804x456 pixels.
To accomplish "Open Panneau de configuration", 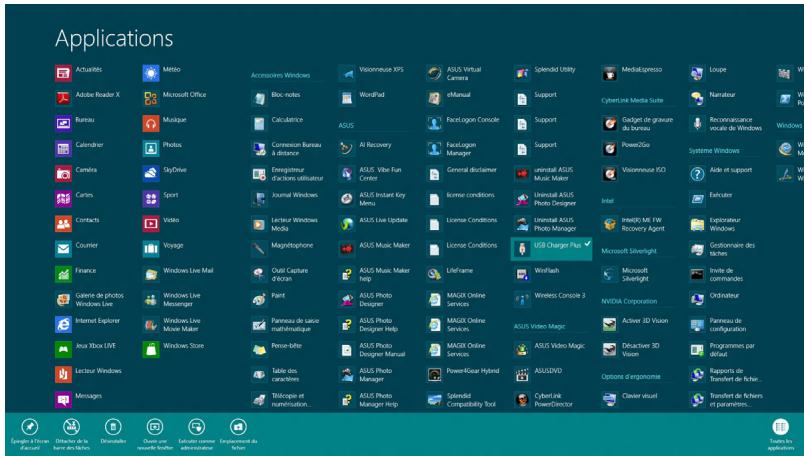I will [x=719, y=324].
